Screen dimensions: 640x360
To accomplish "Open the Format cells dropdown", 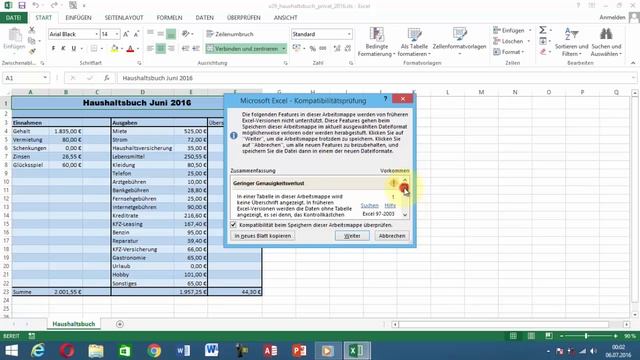I will tap(523, 52).
